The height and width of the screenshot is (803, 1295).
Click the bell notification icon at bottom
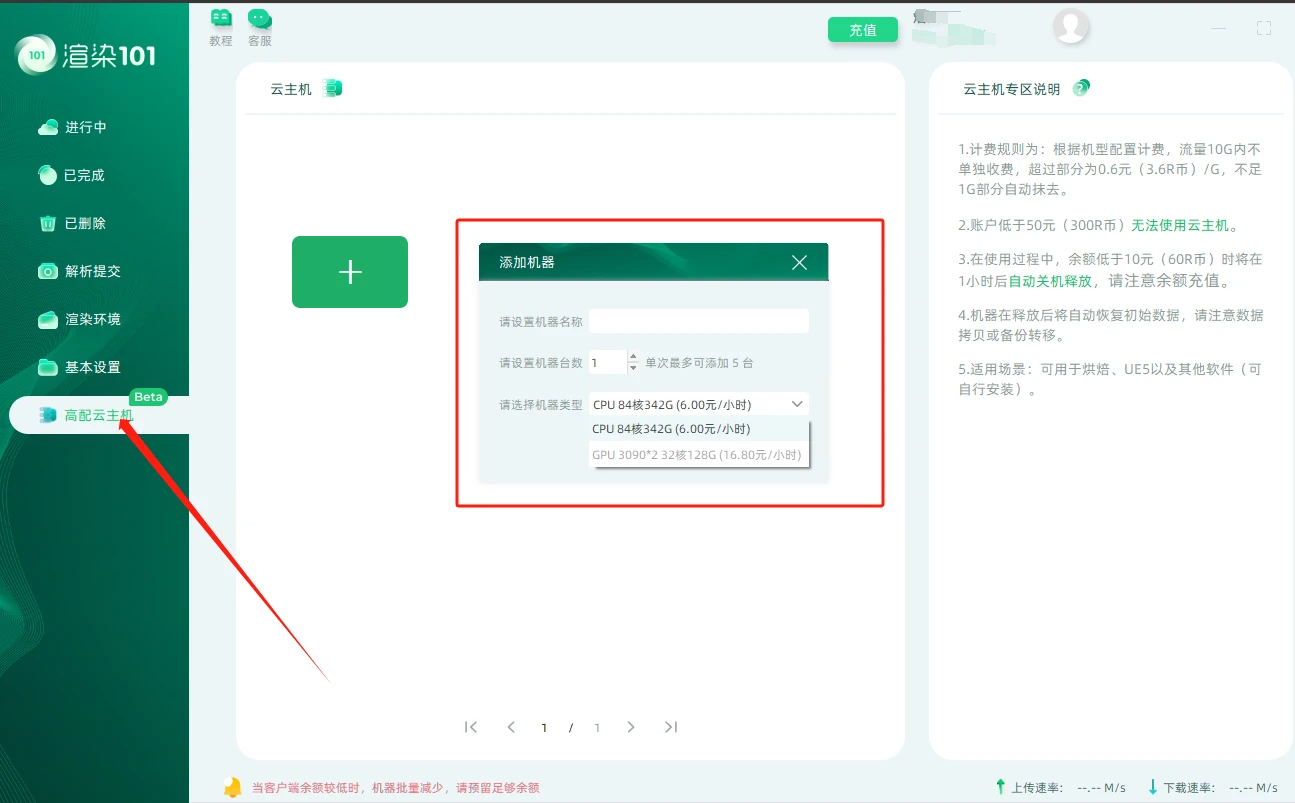[x=233, y=787]
